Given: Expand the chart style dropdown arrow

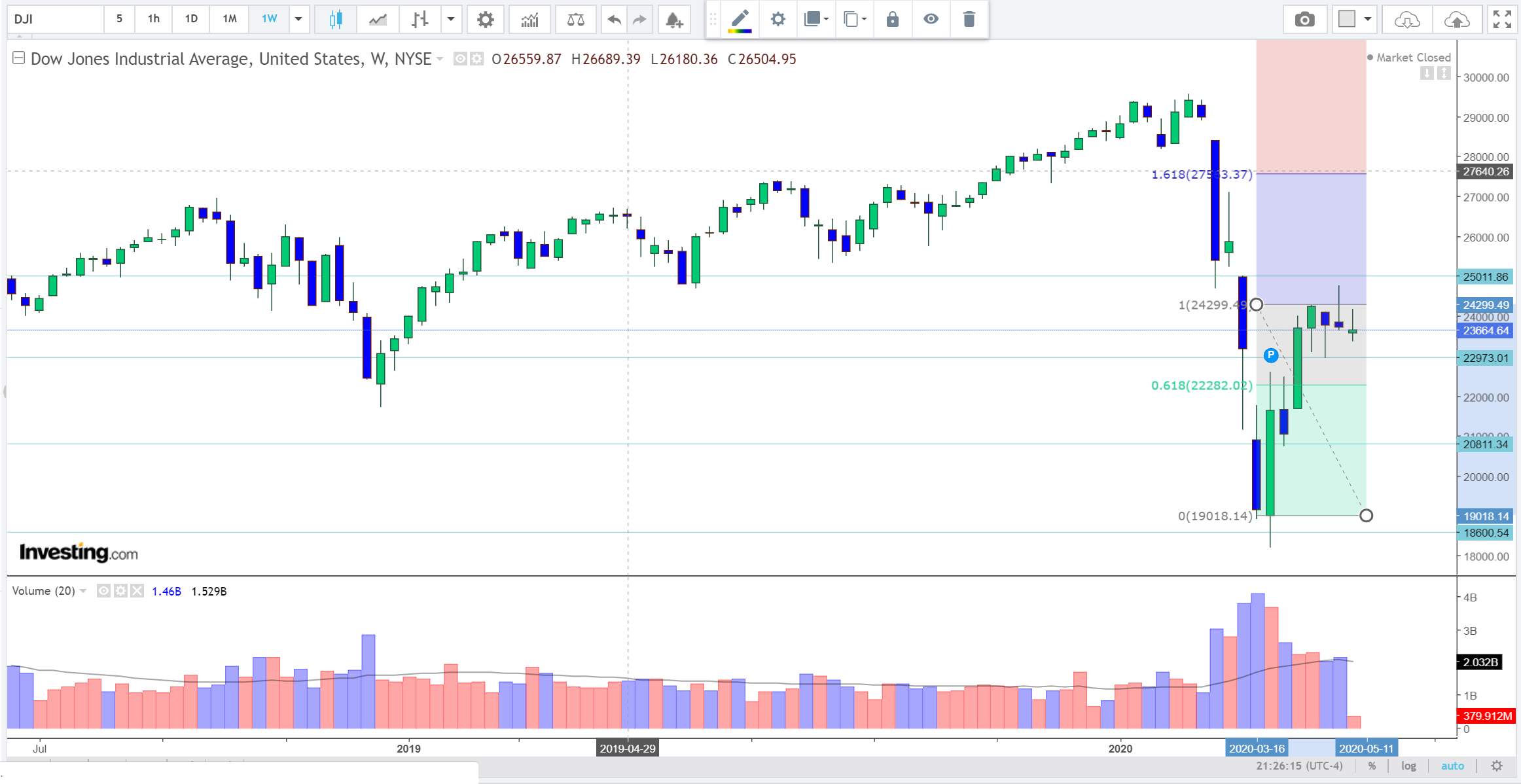Looking at the screenshot, I should pyautogui.click(x=450, y=19).
